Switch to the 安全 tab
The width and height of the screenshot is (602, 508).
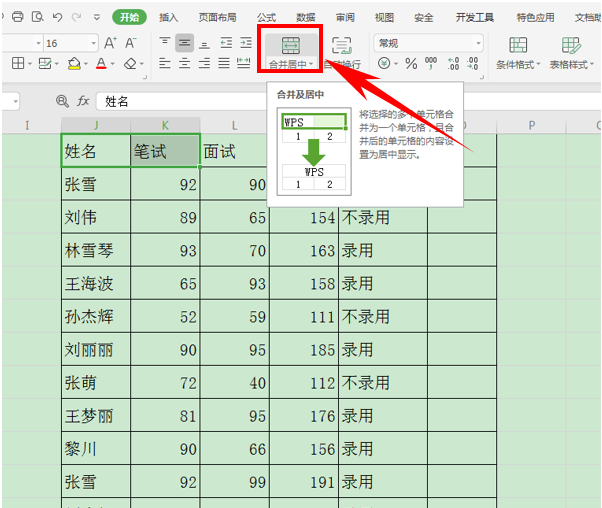pyautogui.click(x=423, y=17)
